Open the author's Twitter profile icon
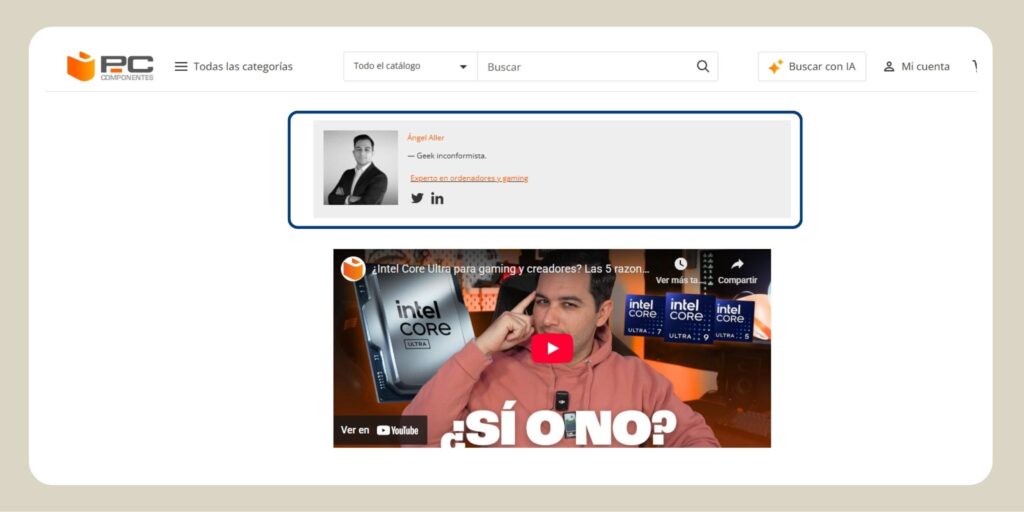Screen dimensions: 1024x512 417,198
